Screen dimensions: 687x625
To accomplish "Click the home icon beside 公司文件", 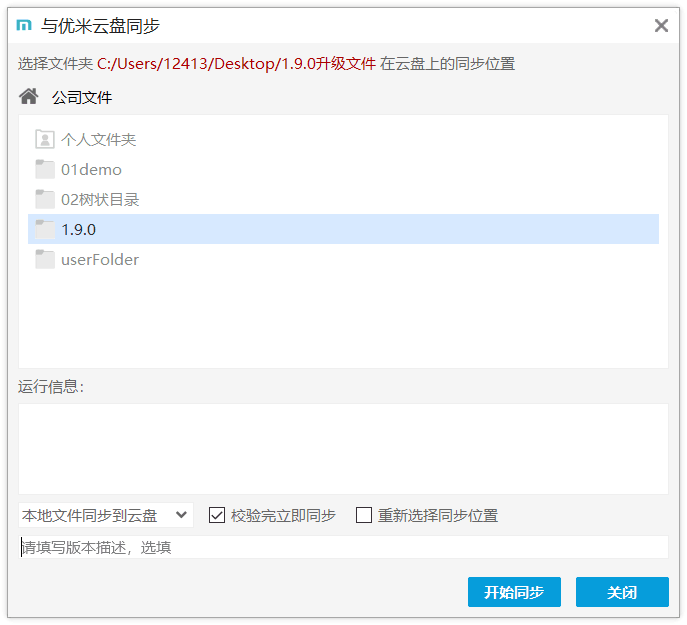I will [x=29, y=97].
